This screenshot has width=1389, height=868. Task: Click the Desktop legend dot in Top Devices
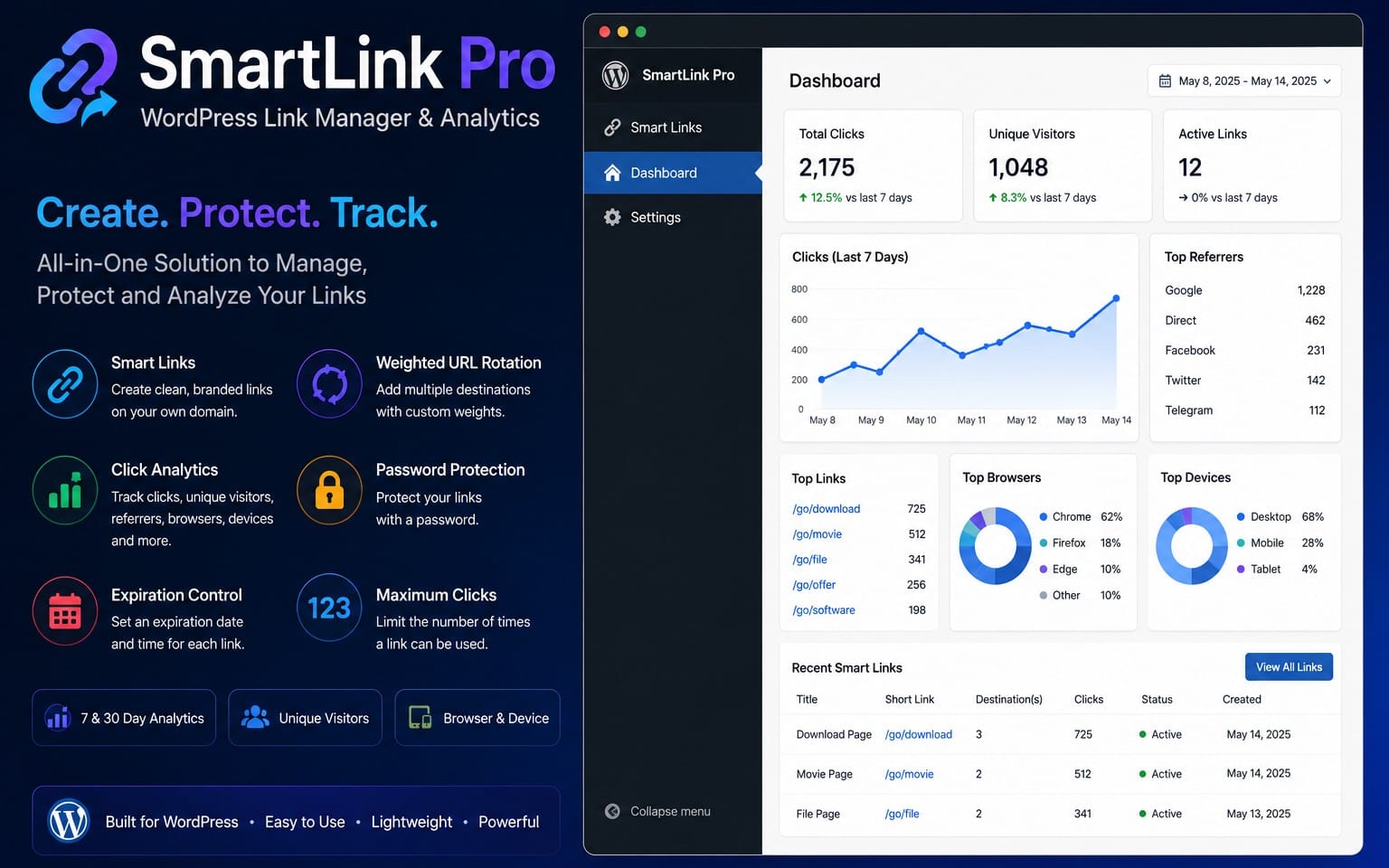click(x=1241, y=516)
